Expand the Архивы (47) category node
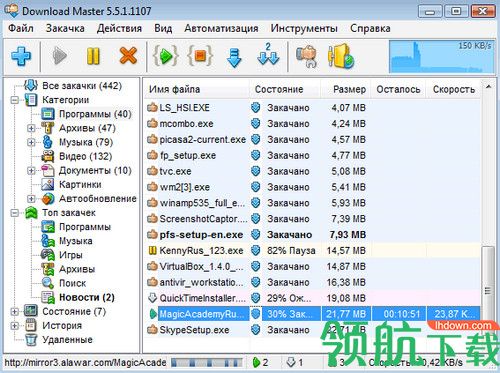This screenshot has width=500, height=373. (x=31, y=128)
